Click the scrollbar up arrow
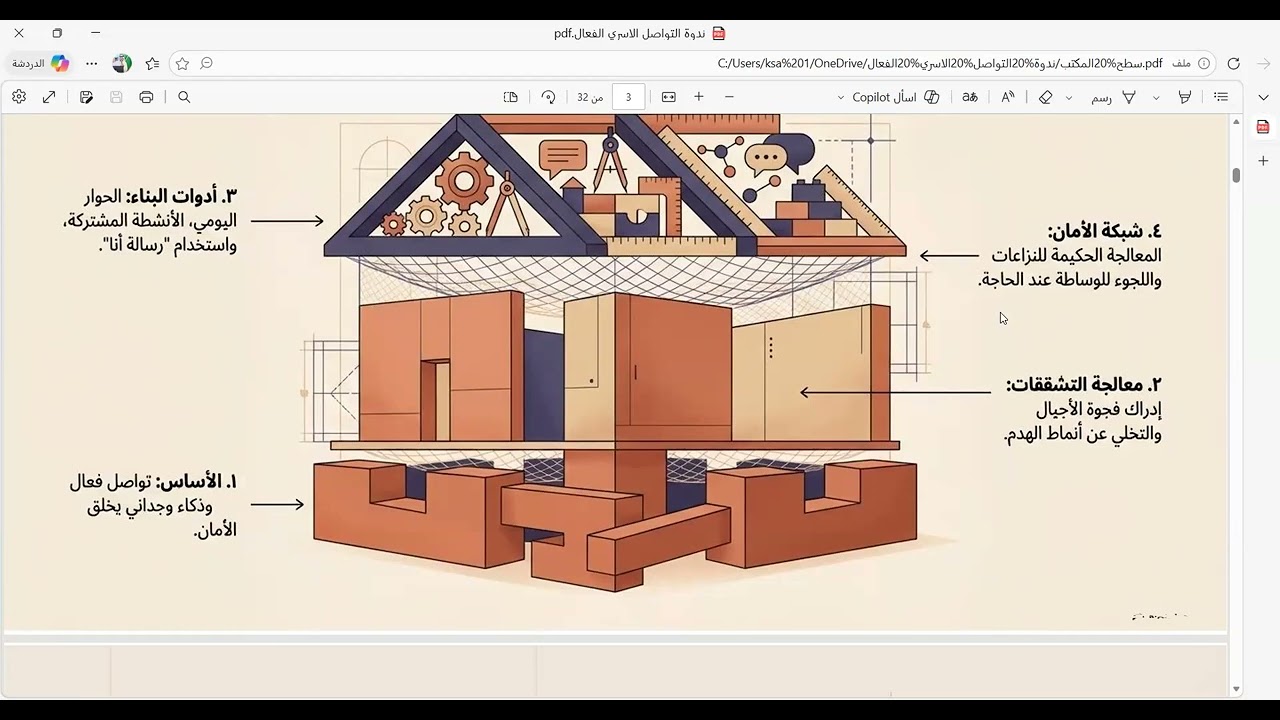1280x720 pixels. pos(1236,122)
